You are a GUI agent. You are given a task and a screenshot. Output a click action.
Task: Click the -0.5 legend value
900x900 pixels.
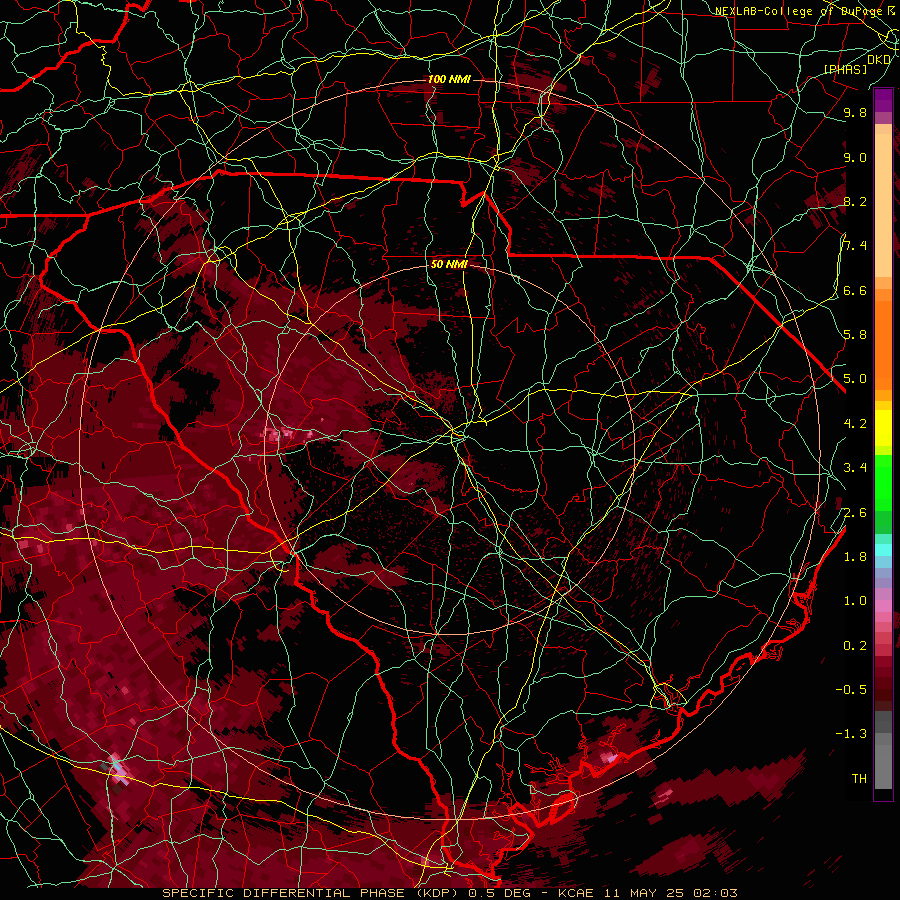(851, 690)
